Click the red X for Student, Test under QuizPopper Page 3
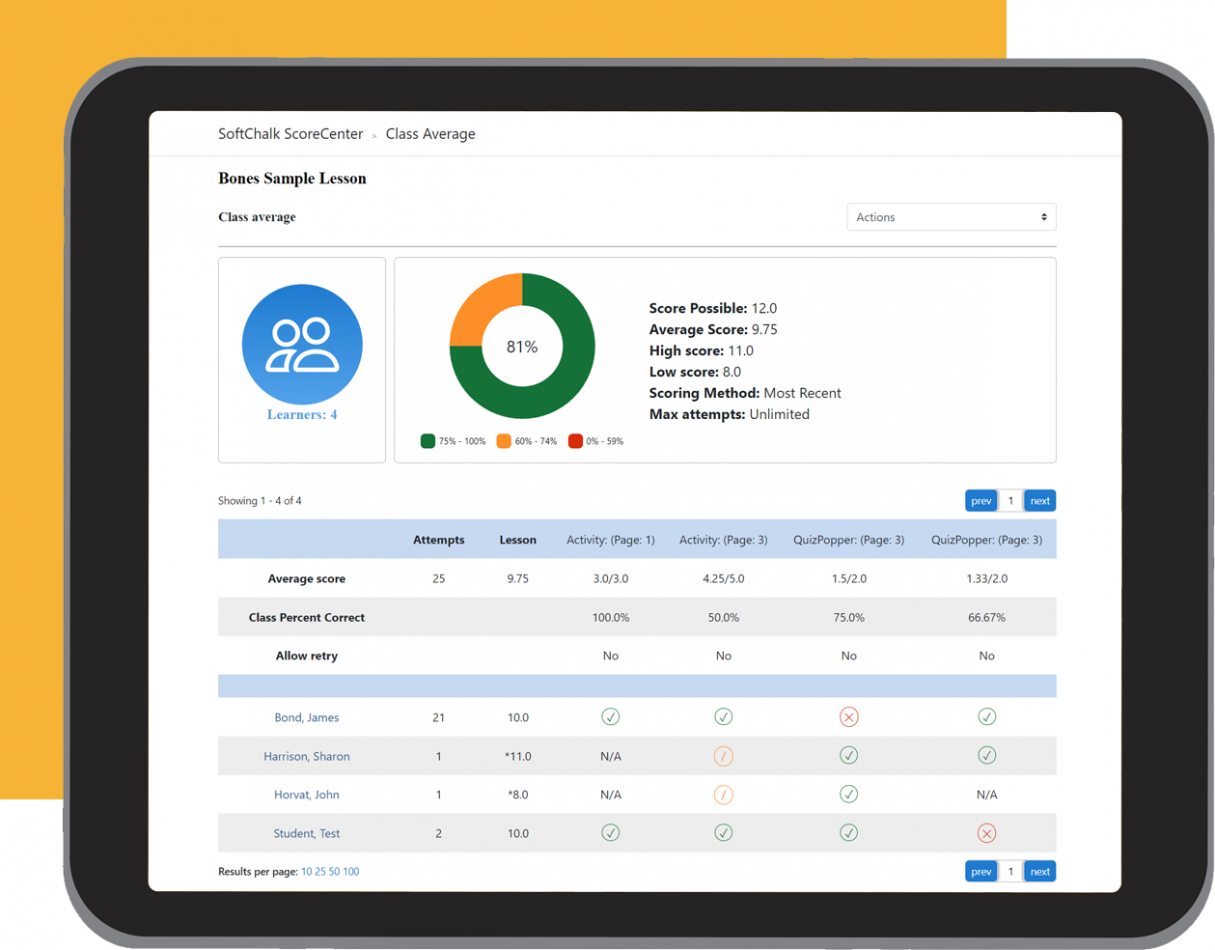The image size is (1215, 950). [987, 833]
